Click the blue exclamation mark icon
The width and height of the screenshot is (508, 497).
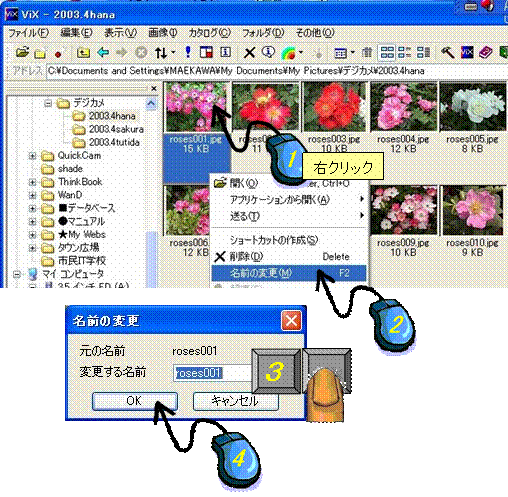[188, 52]
